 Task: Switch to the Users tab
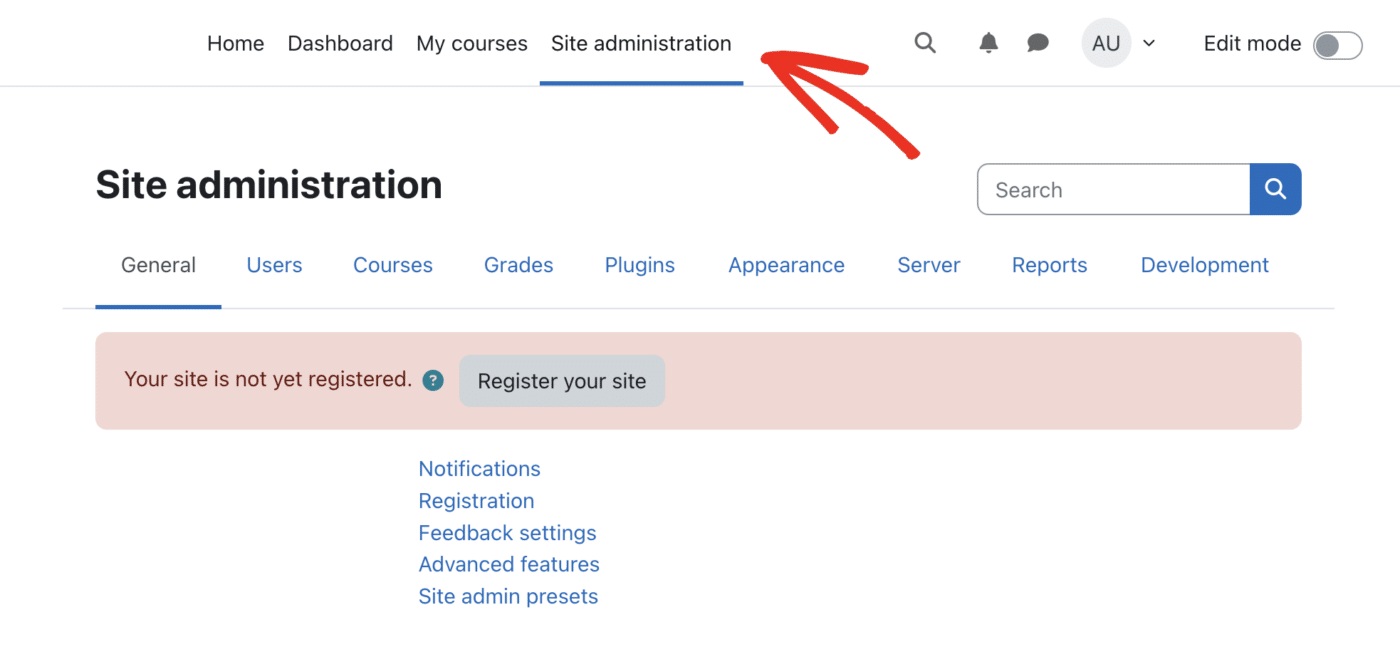274,265
